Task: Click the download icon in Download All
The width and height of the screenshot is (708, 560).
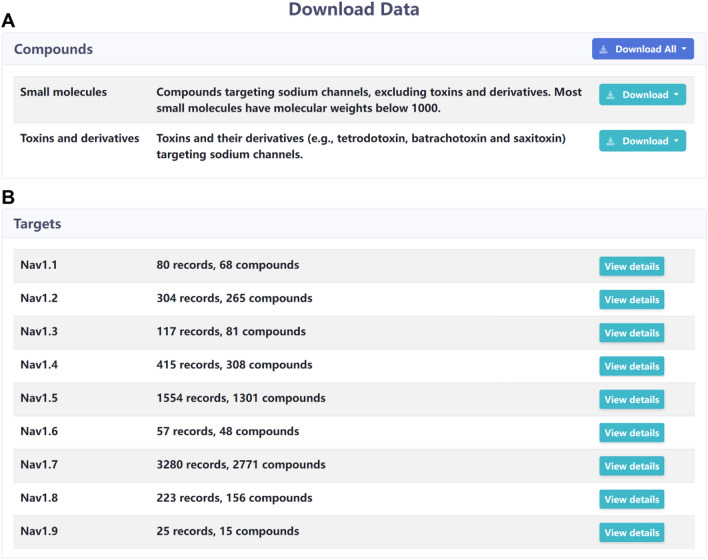Action: pyautogui.click(x=603, y=49)
